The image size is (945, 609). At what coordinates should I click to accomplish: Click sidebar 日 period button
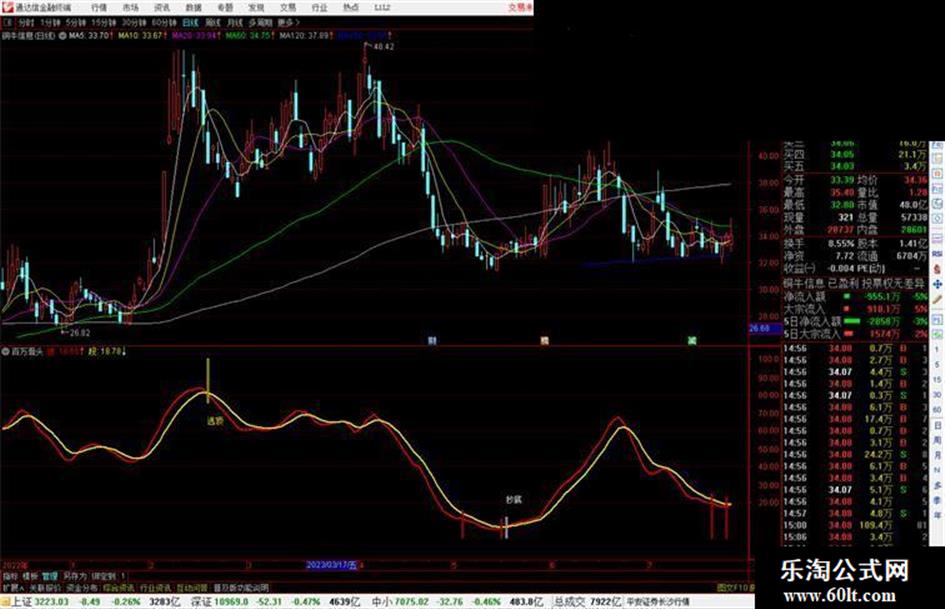(x=937, y=425)
